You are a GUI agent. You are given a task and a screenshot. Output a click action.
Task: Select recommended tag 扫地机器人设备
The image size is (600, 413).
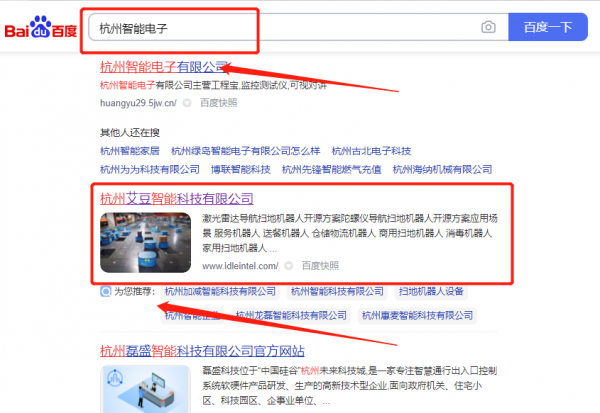click(x=431, y=292)
